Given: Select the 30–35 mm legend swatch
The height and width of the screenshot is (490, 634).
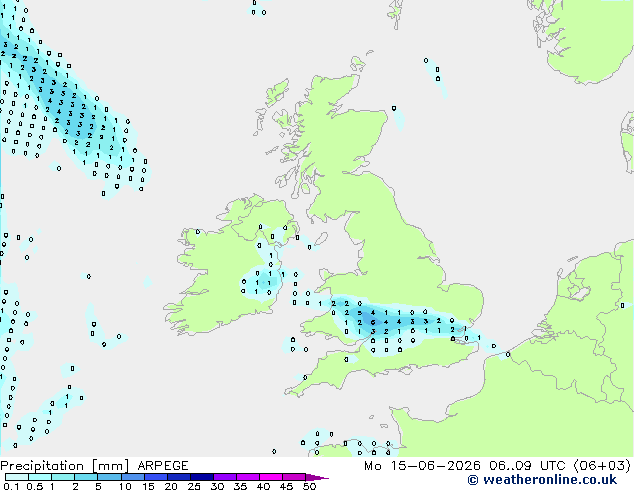Looking at the screenshot, I should (224, 477).
